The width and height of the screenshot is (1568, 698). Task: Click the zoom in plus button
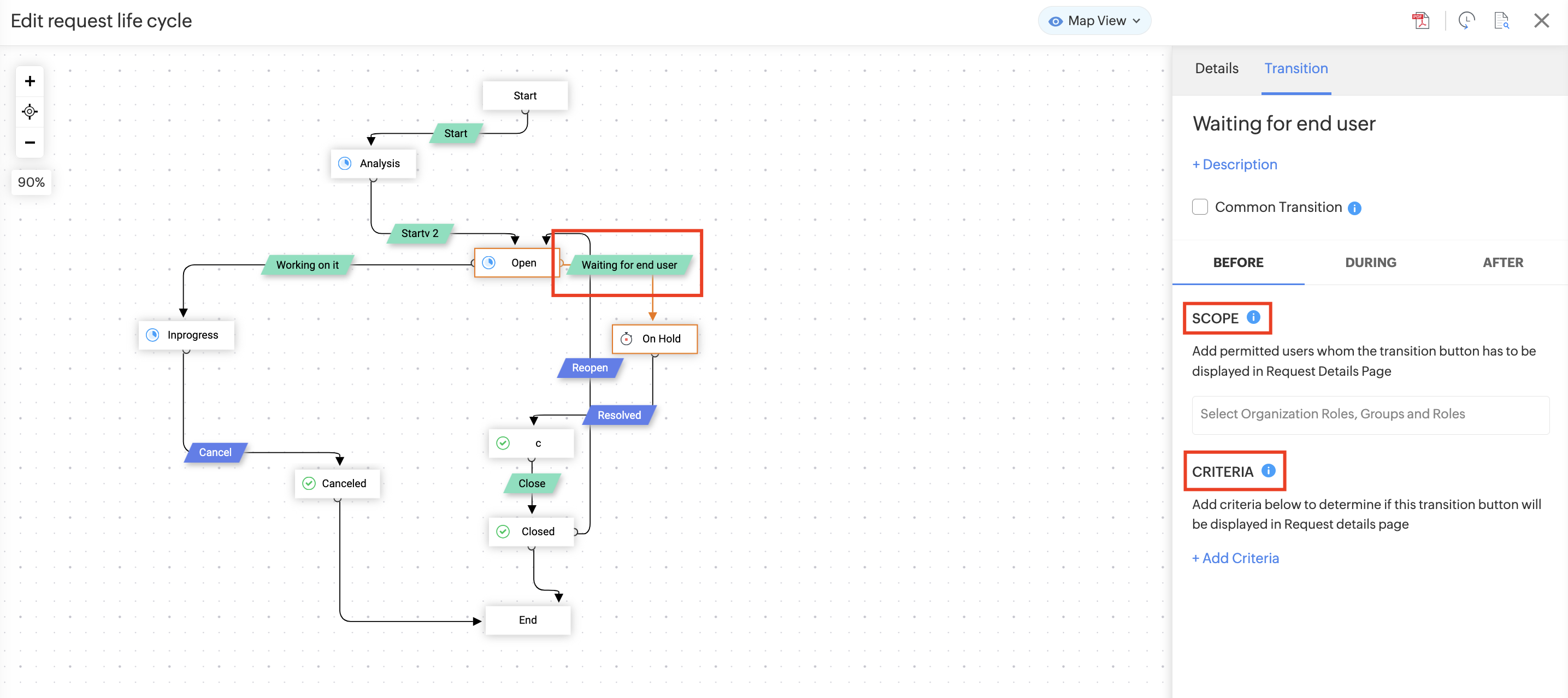coord(29,81)
